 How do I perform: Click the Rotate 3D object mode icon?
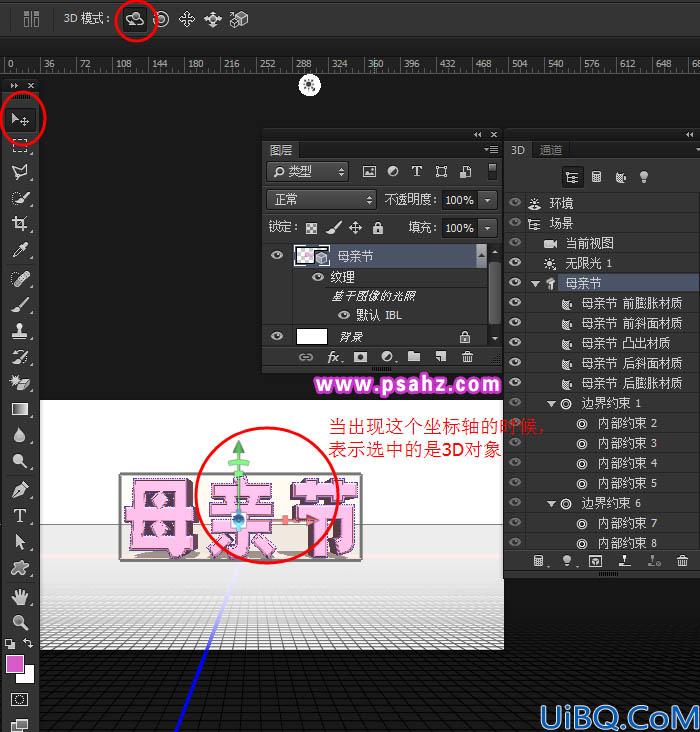point(135,20)
